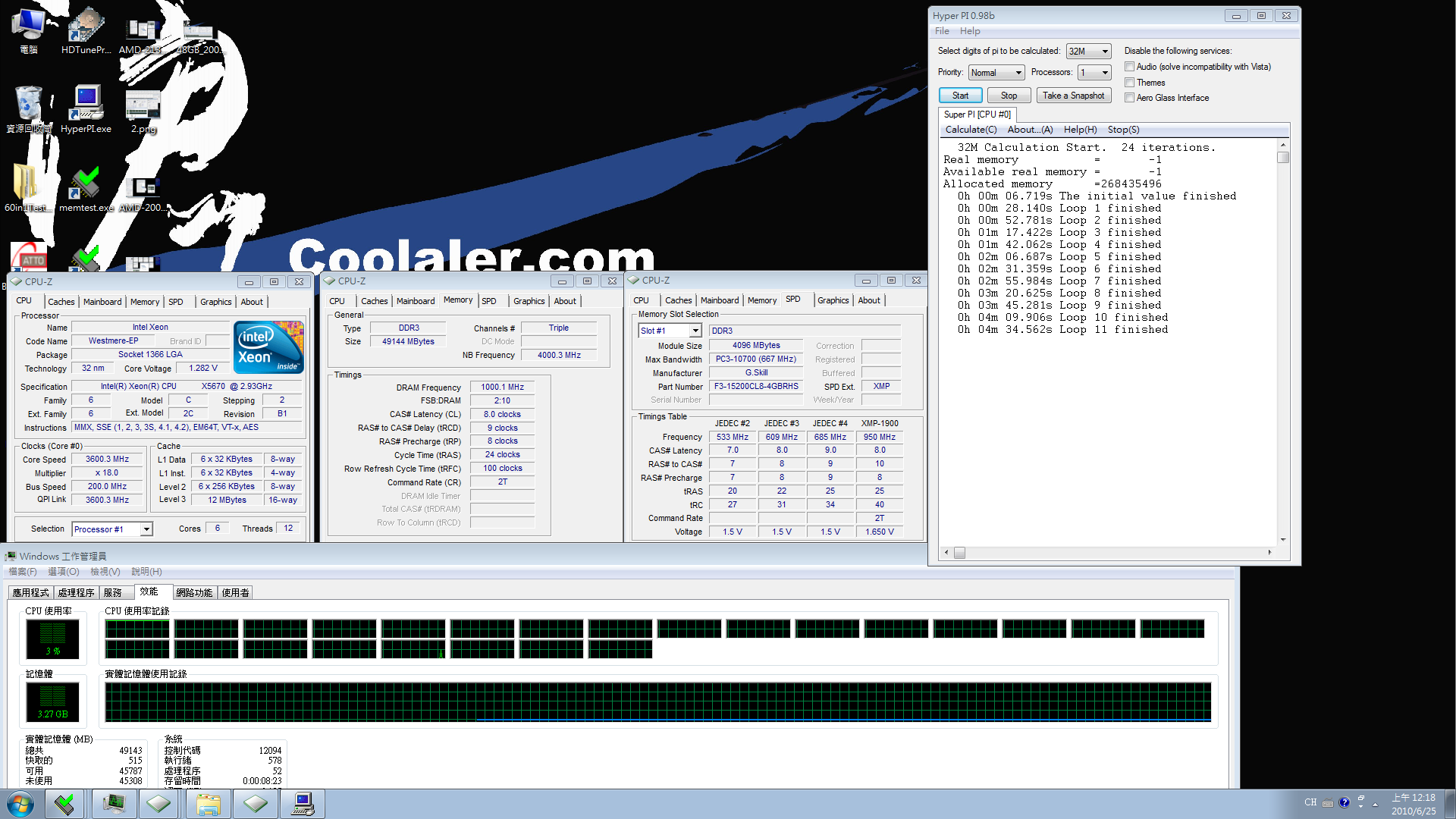This screenshot has width=1456, height=819.
Task: Select the Super PI [CPU #0] tab
Action: click(977, 115)
